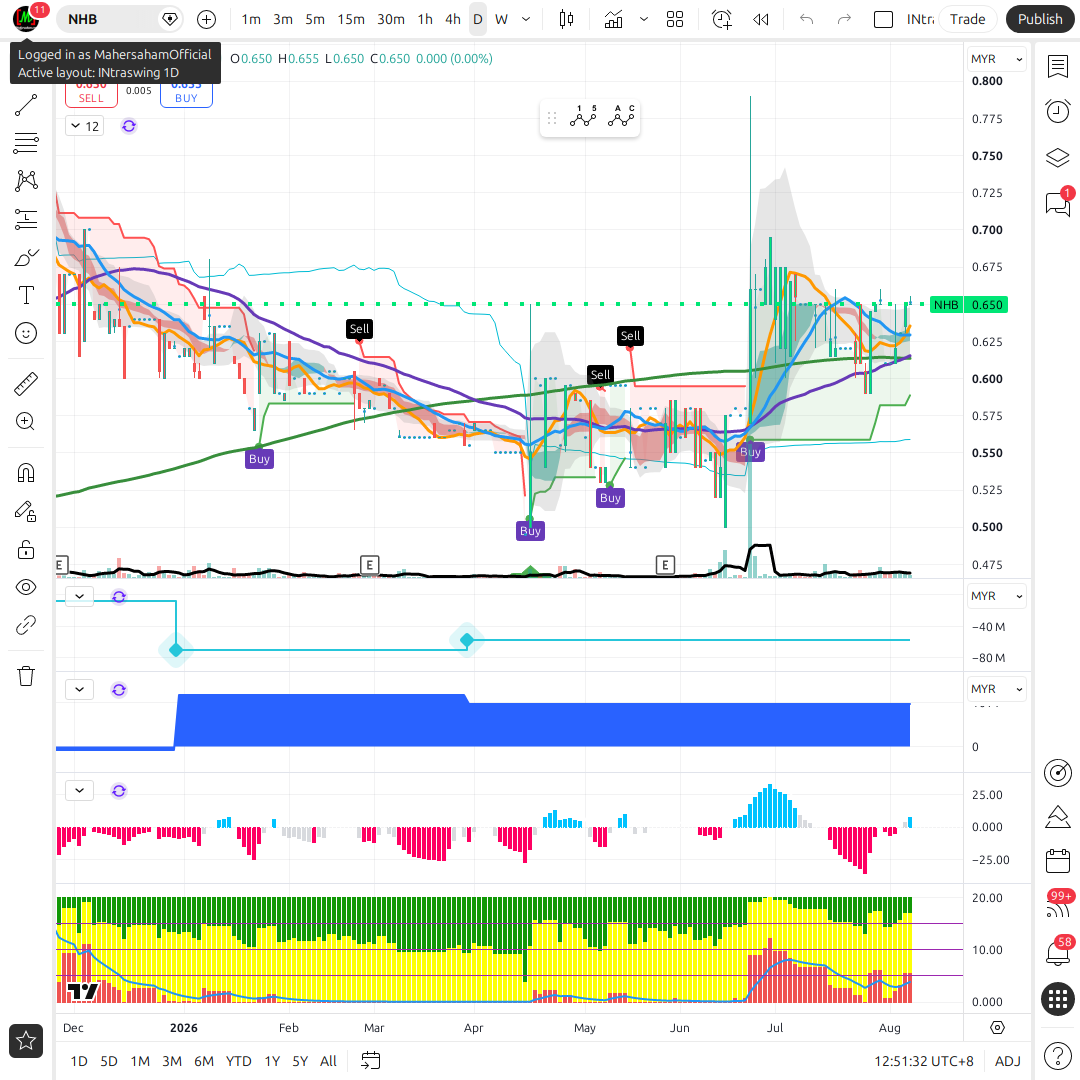Open the candlestick chart type menu
This screenshot has height=1080, width=1080.
[566, 19]
